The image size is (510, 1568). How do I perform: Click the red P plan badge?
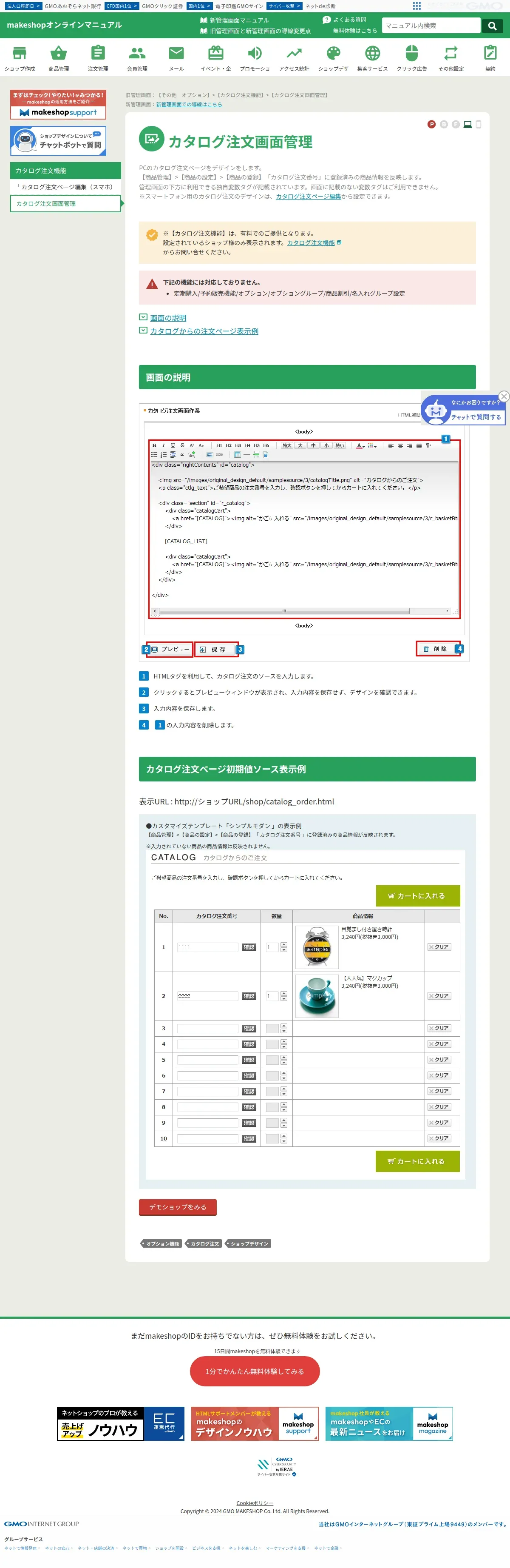coord(431,124)
